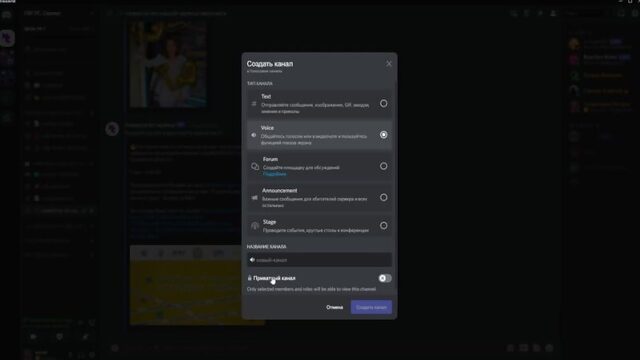Screen dimensions: 640x360
Task: Click the Stage broadcast icon
Action: coord(255,226)
